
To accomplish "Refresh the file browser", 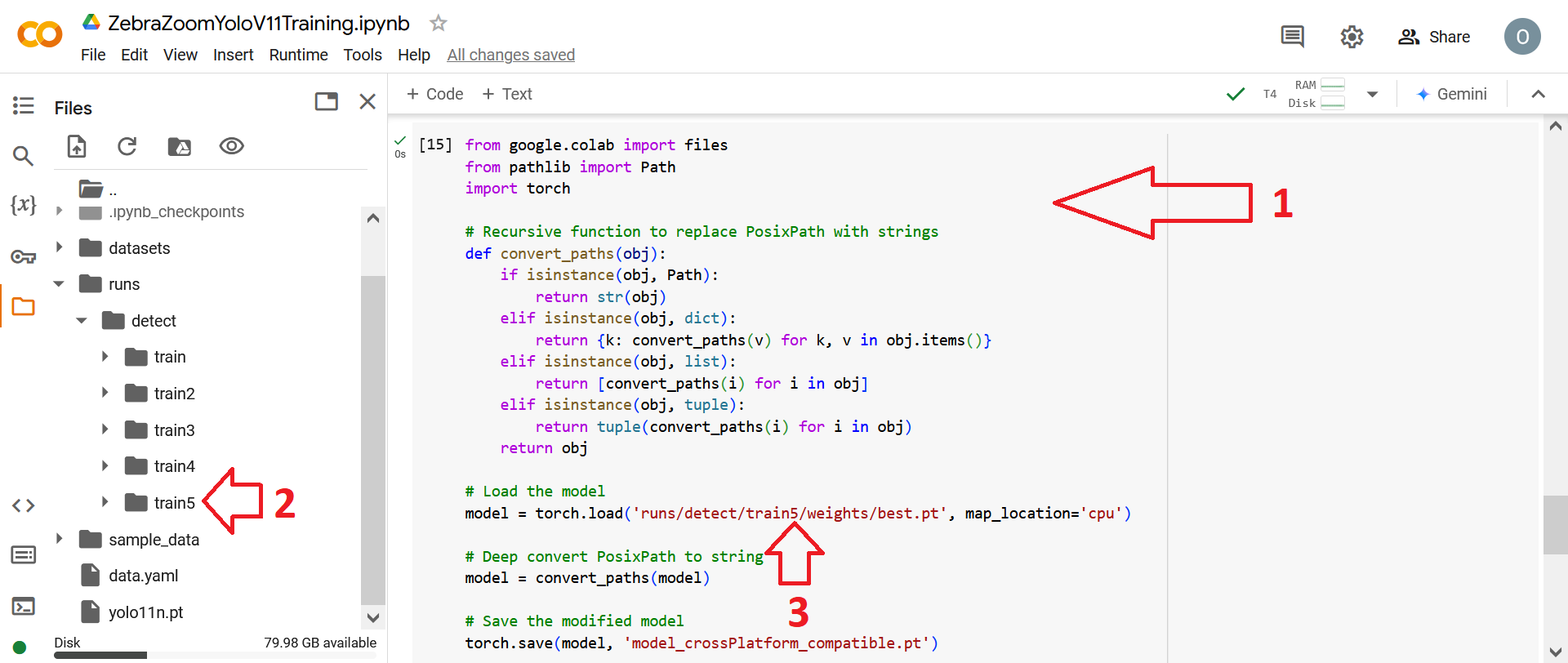I will pyautogui.click(x=127, y=146).
